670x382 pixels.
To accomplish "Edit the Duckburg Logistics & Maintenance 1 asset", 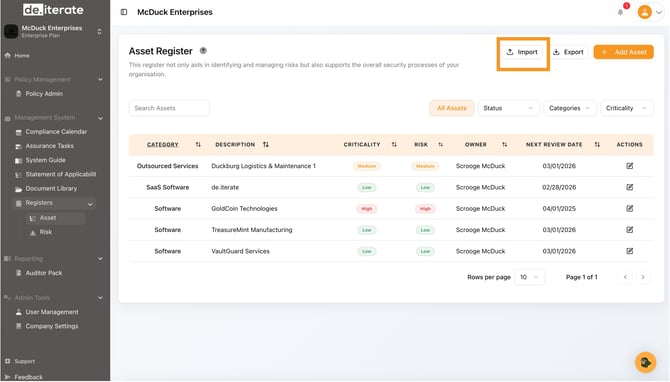I will pyautogui.click(x=629, y=166).
